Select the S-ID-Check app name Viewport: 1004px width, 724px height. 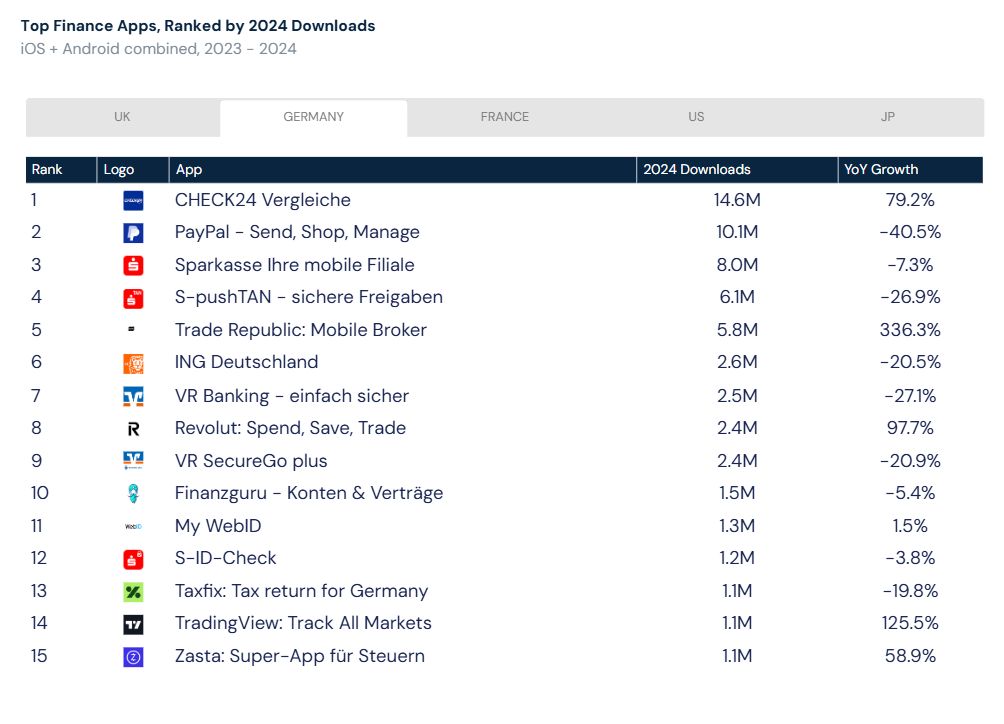(225, 558)
